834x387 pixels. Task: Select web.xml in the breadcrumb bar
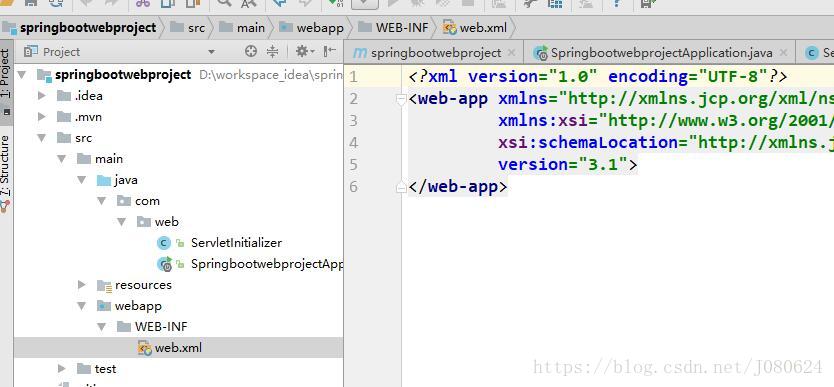coord(475,28)
